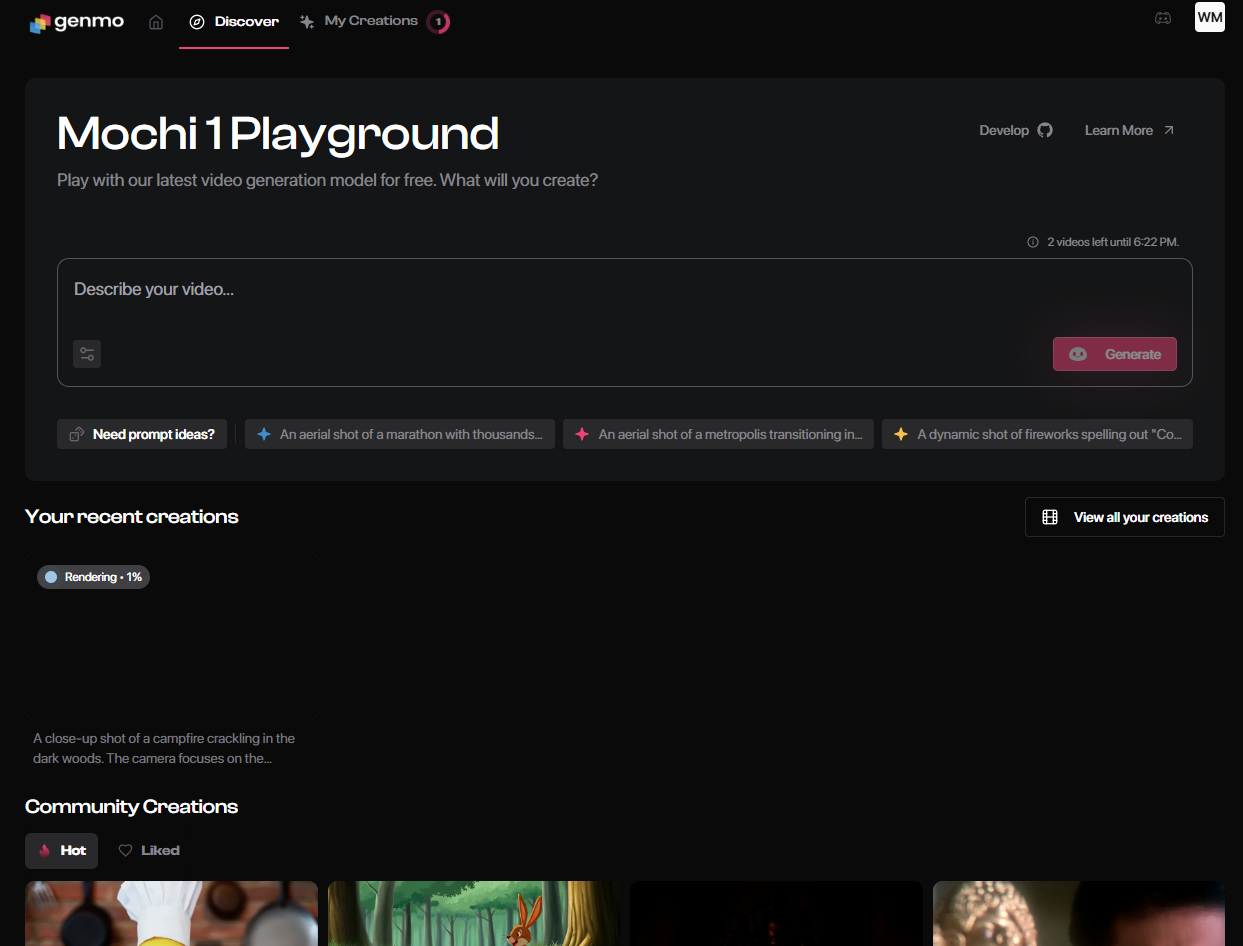Click Need prompt ideas? button
Viewport: 1243px width, 946px height.
click(x=142, y=434)
